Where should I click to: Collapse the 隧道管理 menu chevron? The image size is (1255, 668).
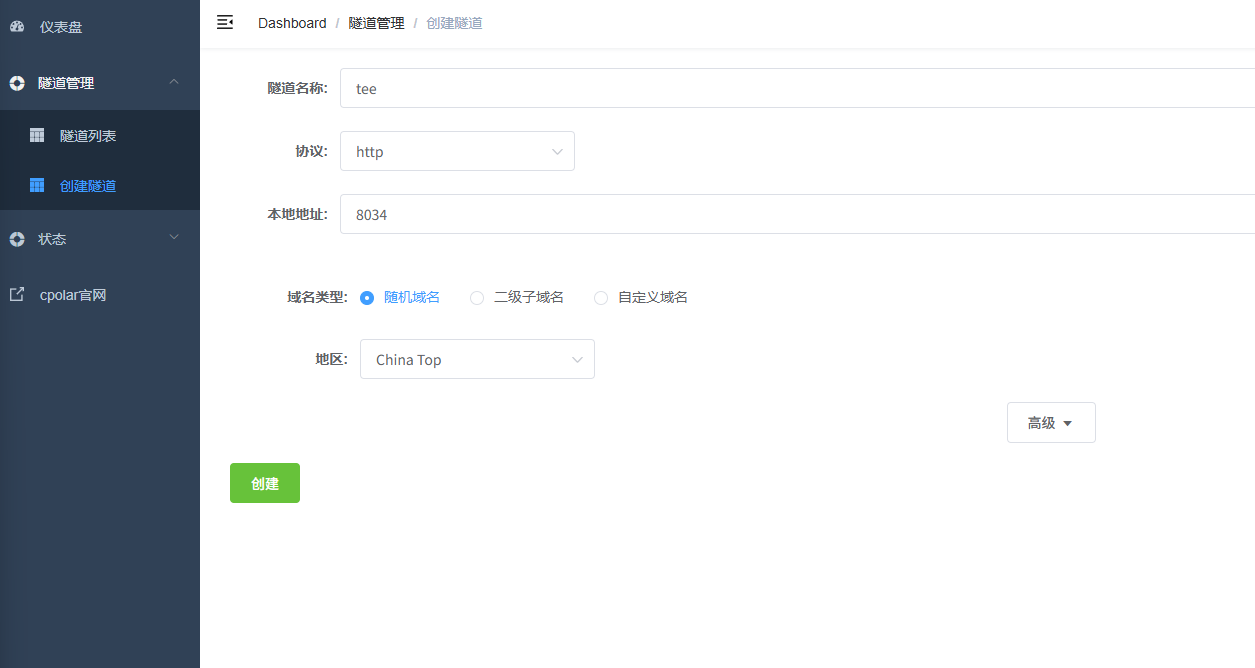174,82
